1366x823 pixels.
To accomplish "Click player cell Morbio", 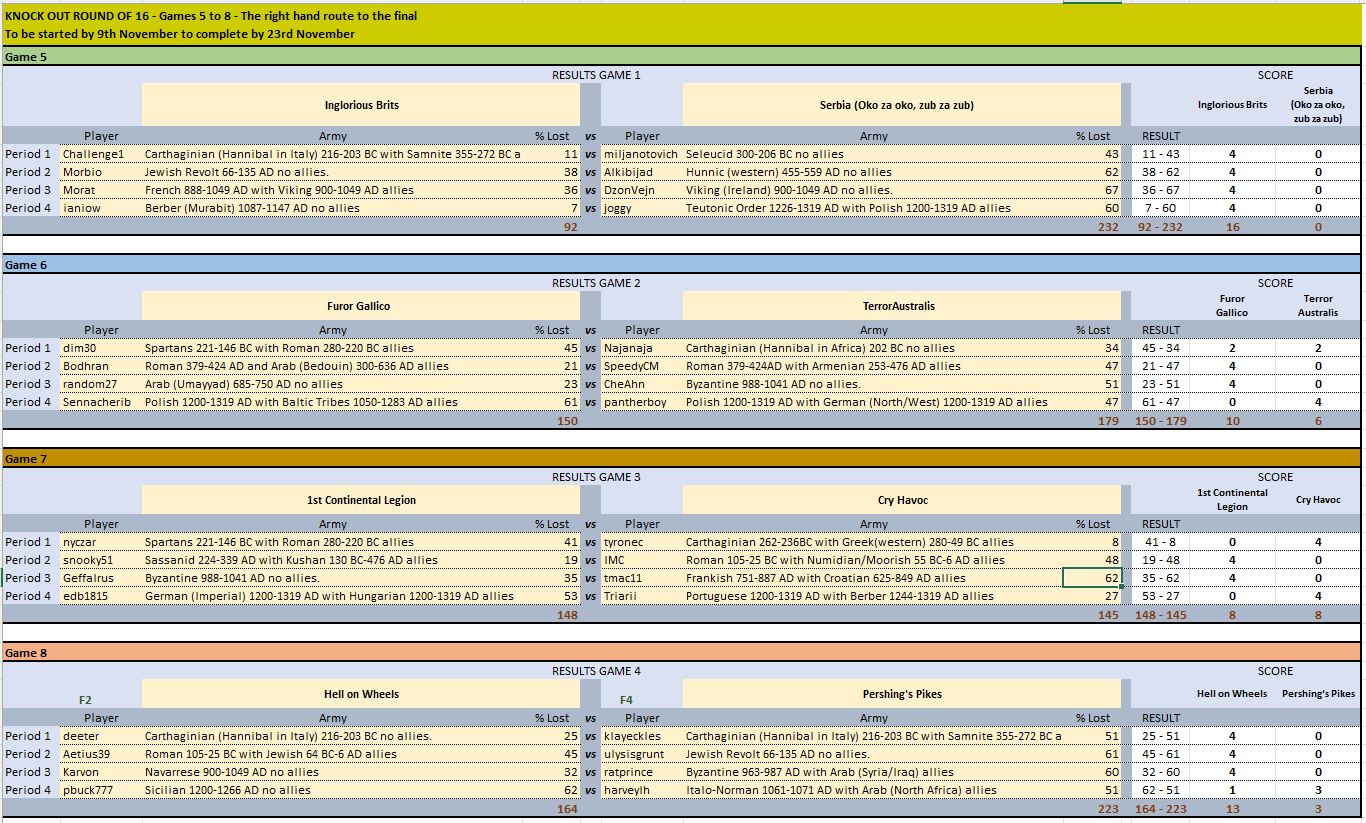I will coord(101,172).
